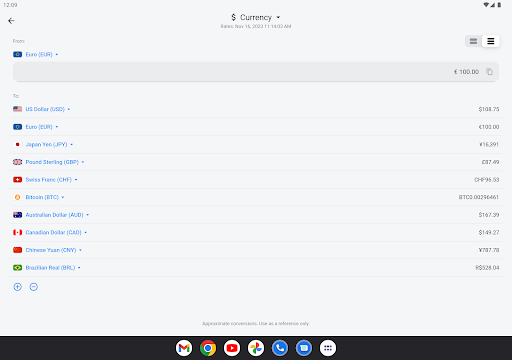This screenshot has height=360, width=512.
Task: Click the UK flag icon
Action: (18, 162)
